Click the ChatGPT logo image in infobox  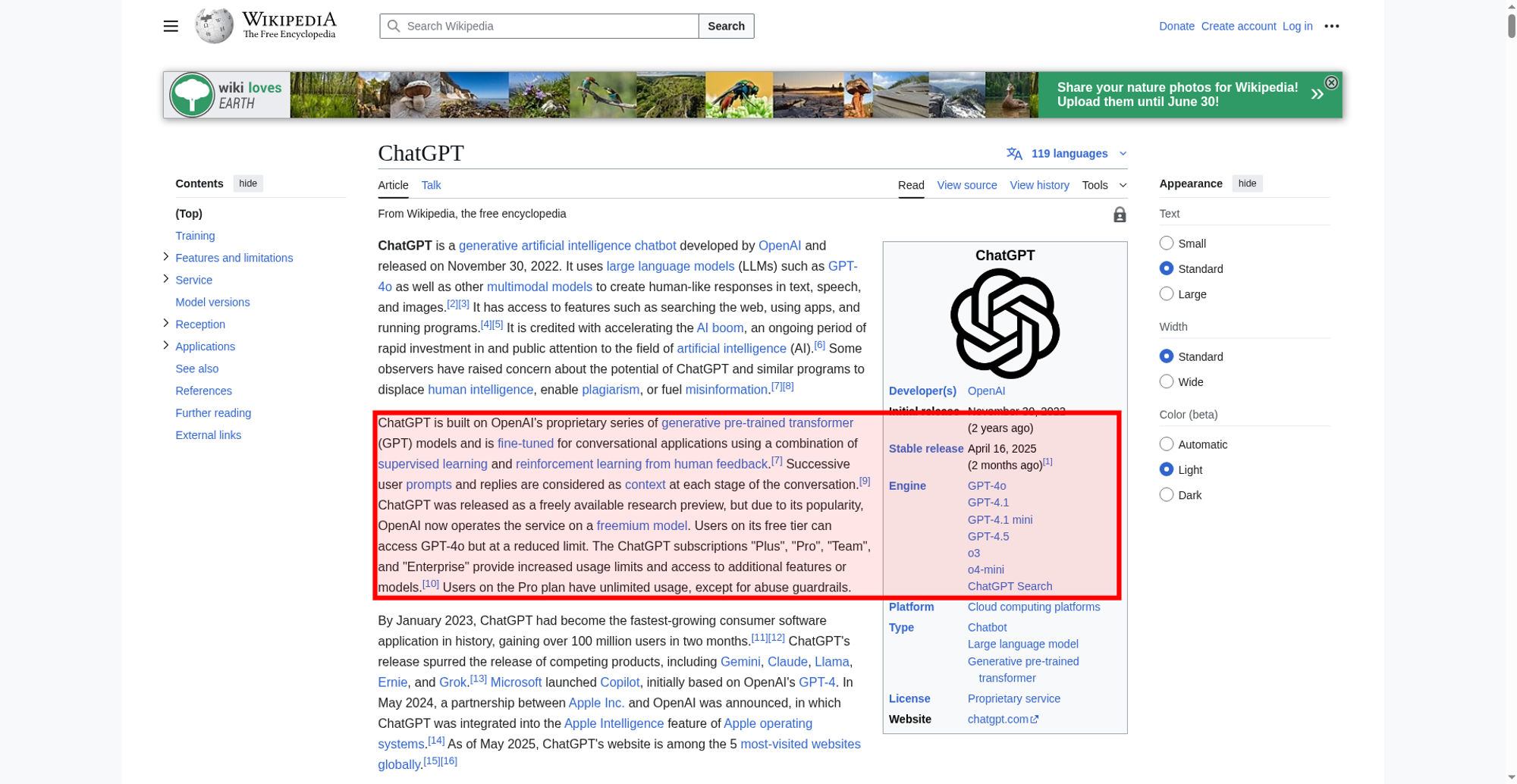[x=1005, y=324]
